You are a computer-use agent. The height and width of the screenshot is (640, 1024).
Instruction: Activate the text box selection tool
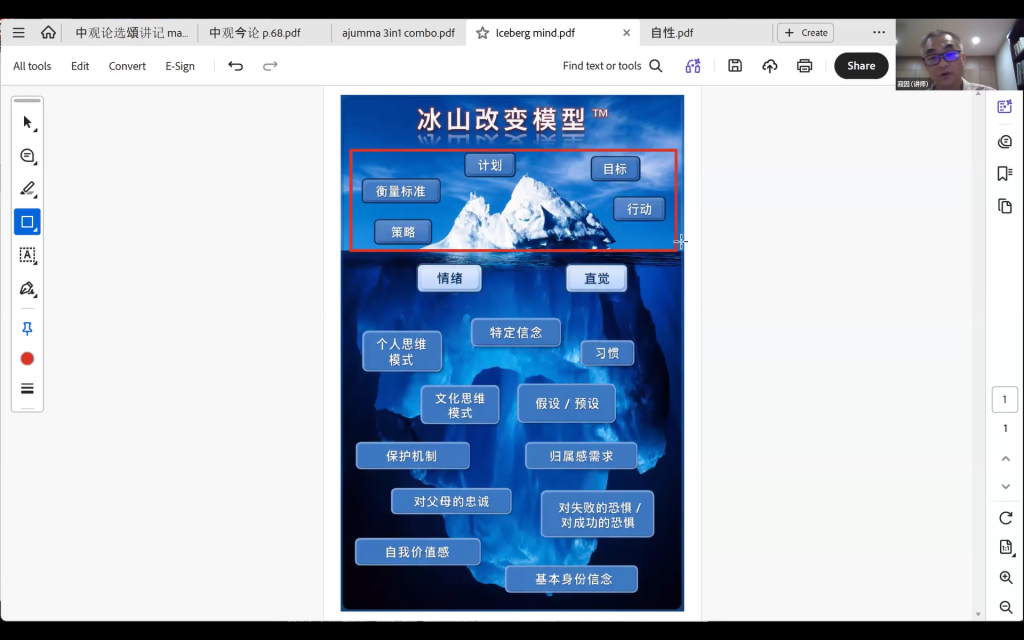(x=27, y=255)
